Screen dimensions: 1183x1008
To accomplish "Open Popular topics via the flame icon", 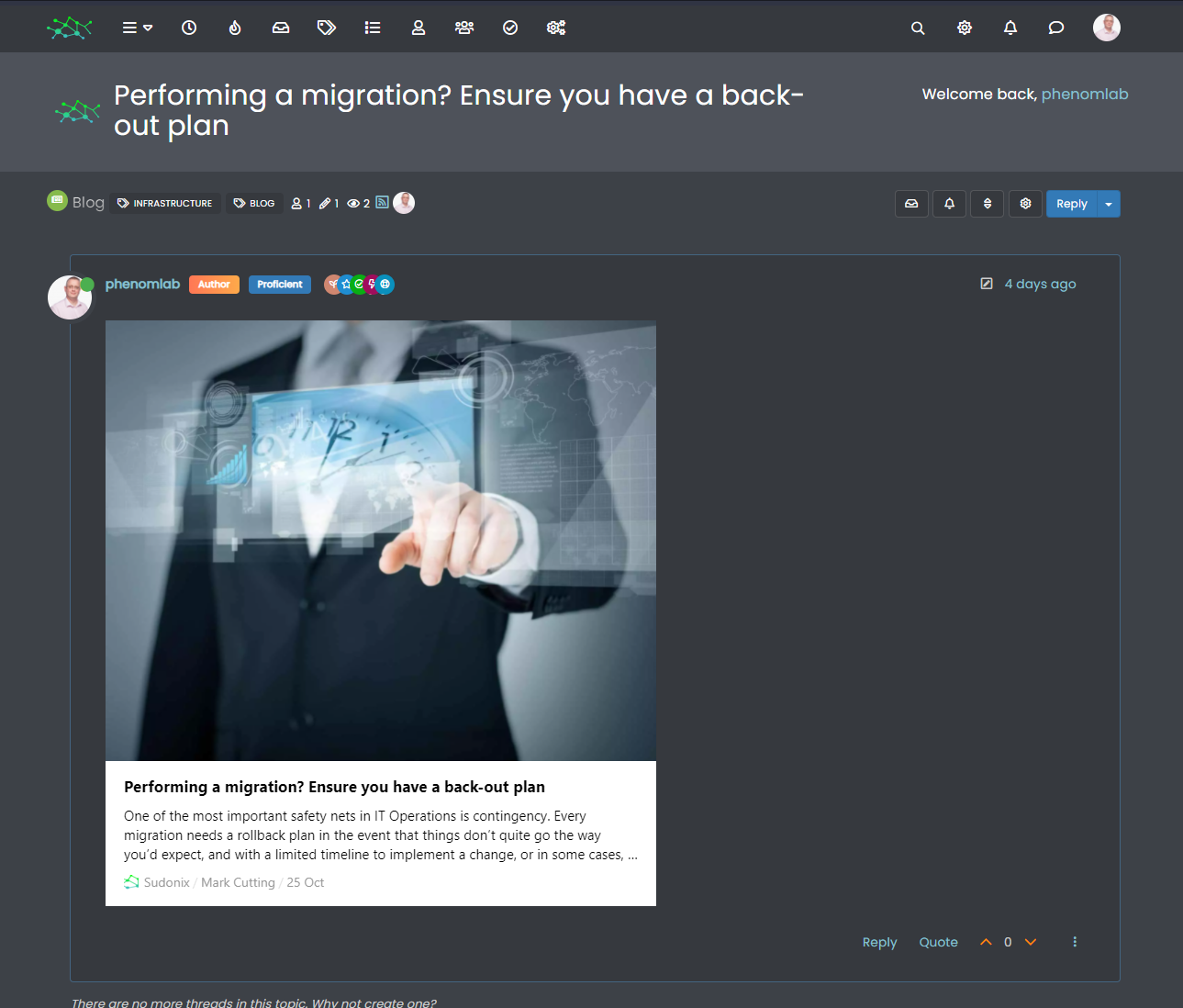I will 235,28.
